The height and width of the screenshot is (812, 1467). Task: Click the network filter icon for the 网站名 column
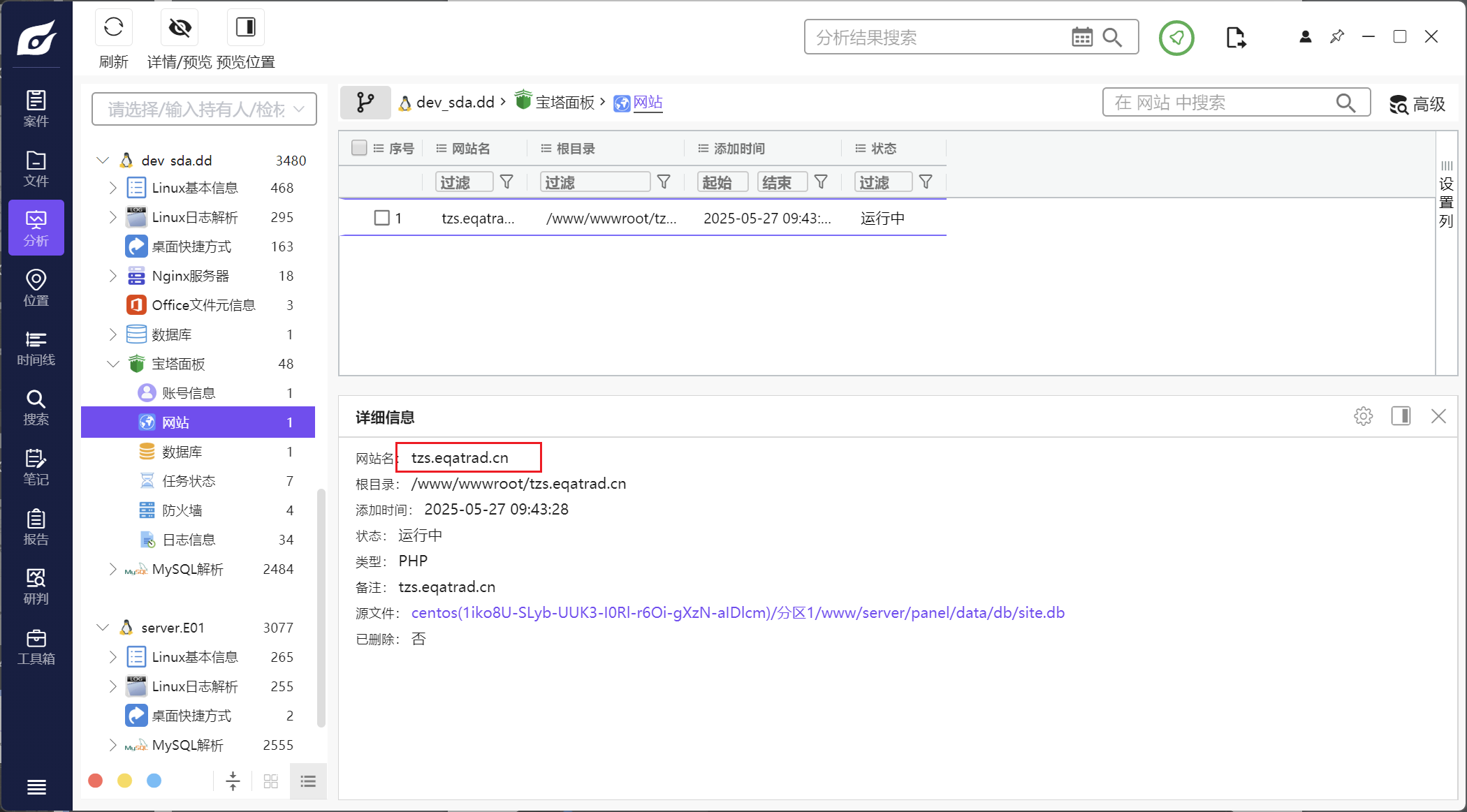click(507, 182)
